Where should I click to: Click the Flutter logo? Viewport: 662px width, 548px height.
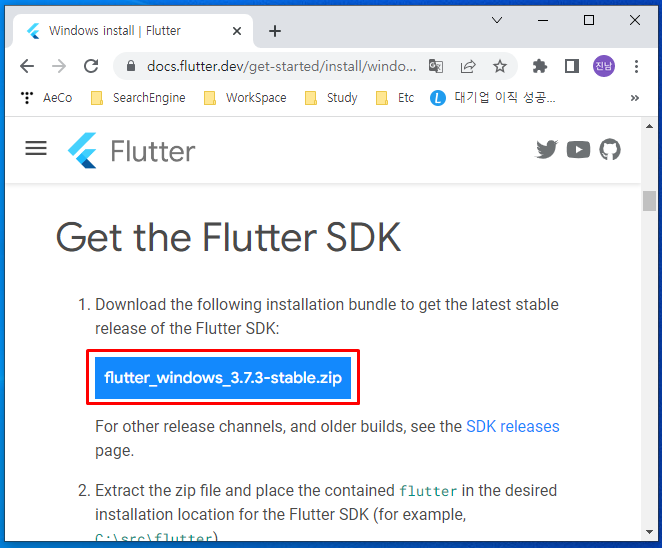[131, 151]
